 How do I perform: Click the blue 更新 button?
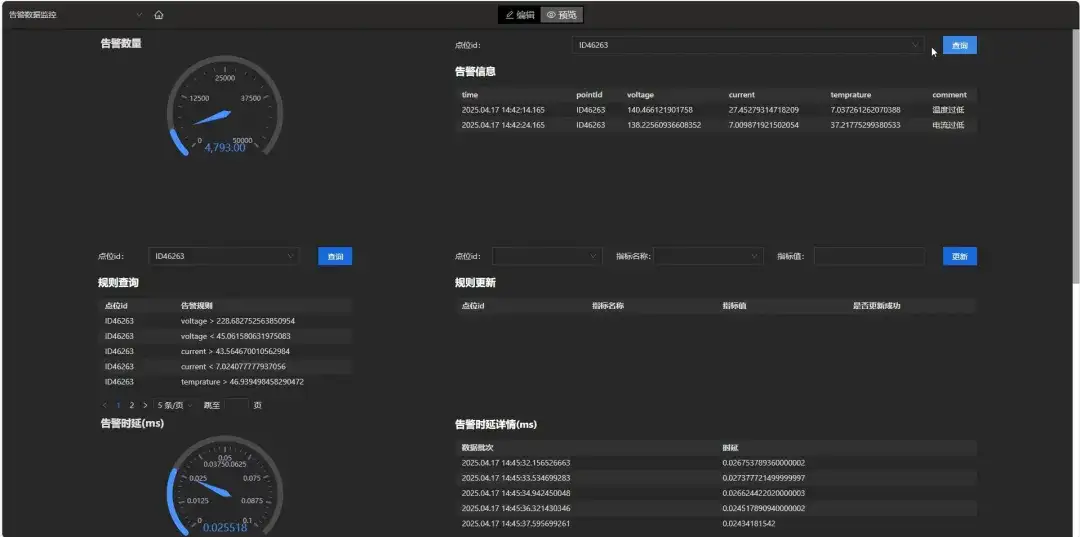[x=959, y=256]
